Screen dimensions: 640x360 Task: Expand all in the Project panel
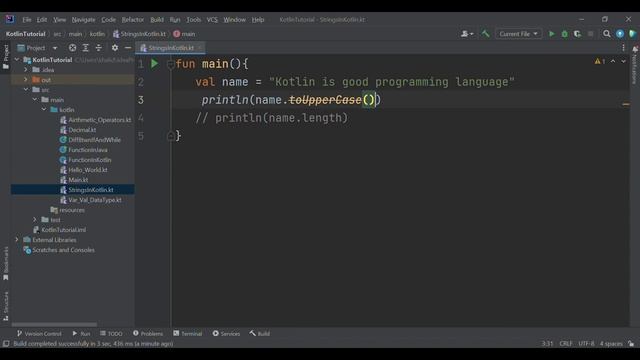click(86, 48)
